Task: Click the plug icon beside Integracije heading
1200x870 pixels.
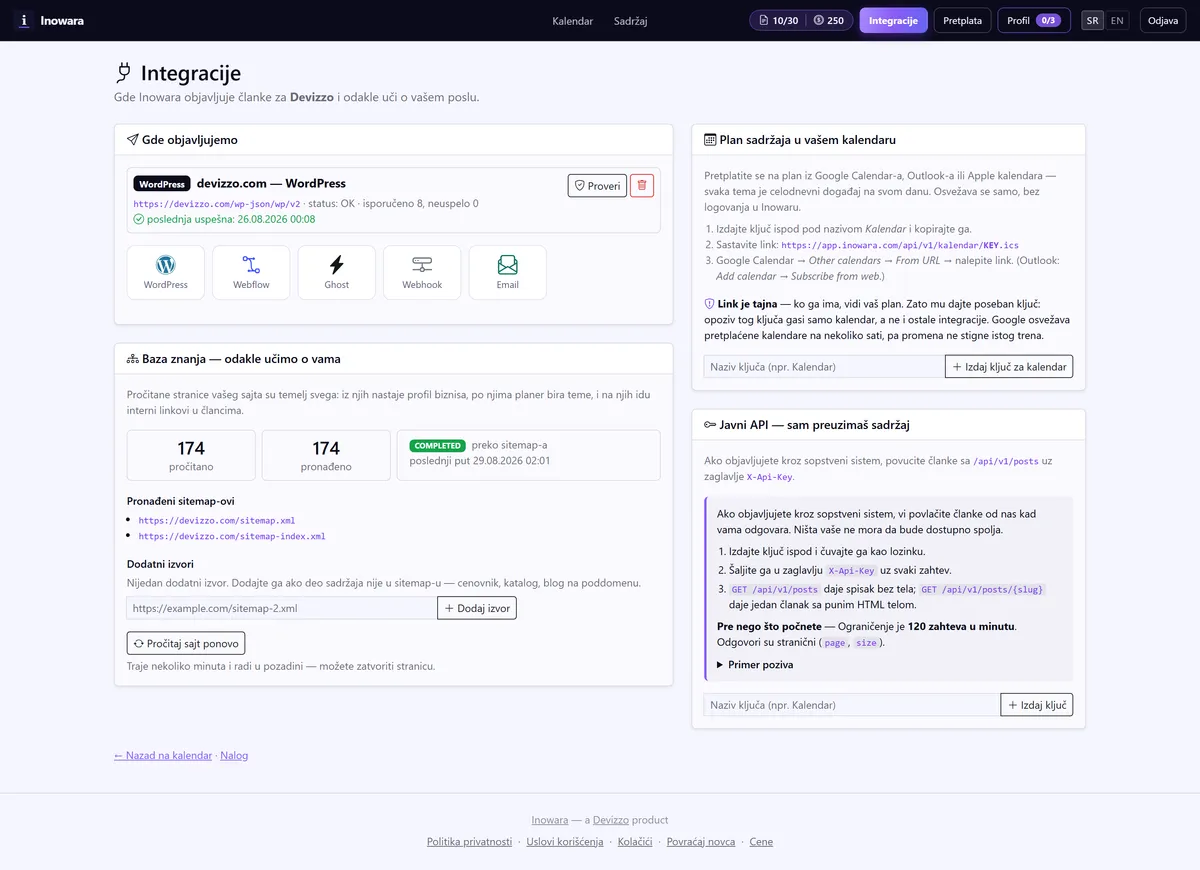Action: [124, 73]
